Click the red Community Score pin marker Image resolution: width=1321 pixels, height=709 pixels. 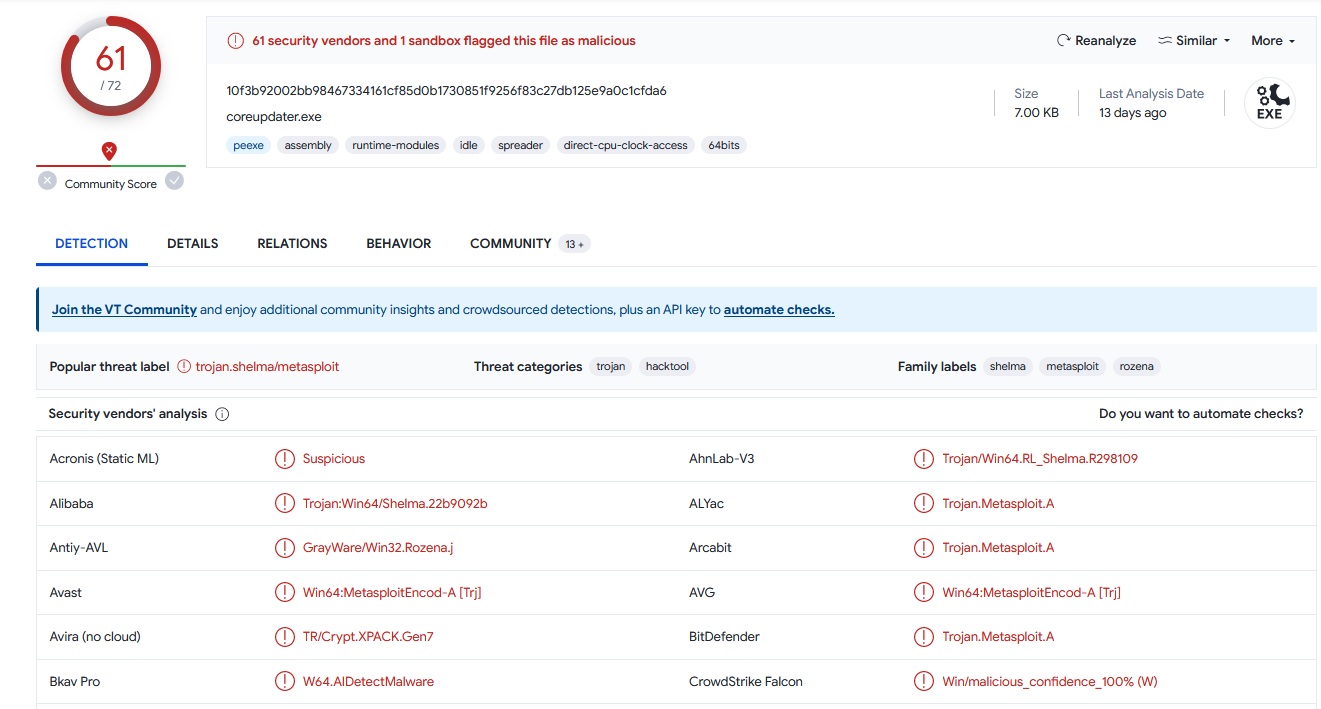tap(110, 151)
